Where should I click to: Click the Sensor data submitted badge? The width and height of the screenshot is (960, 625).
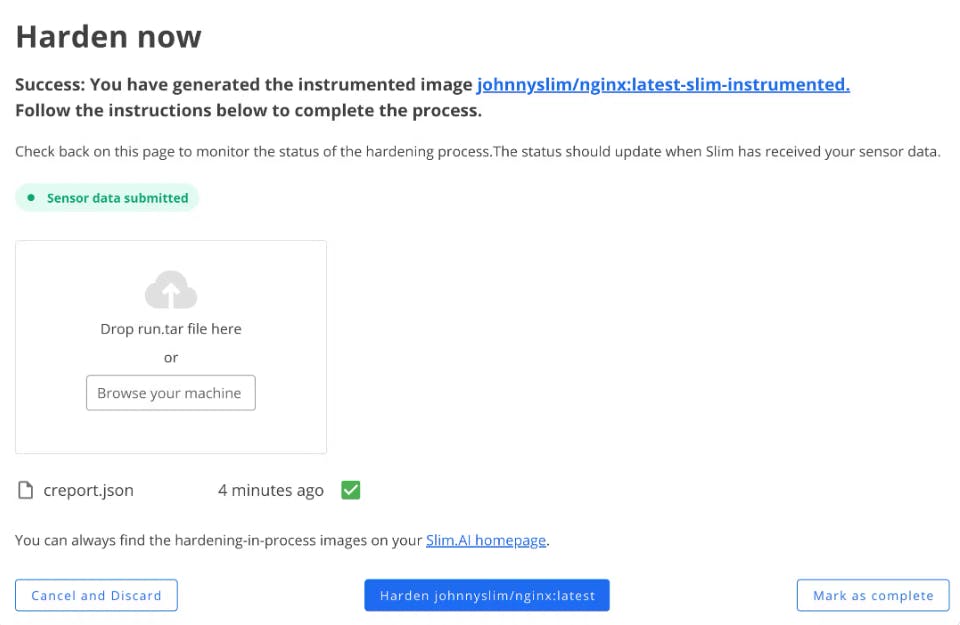(107, 198)
